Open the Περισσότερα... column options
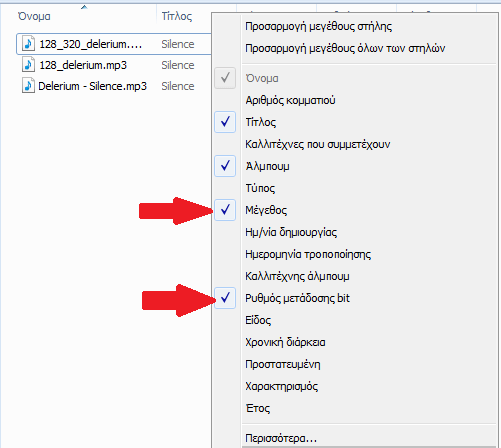 pyautogui.click(x=281, y=438)
